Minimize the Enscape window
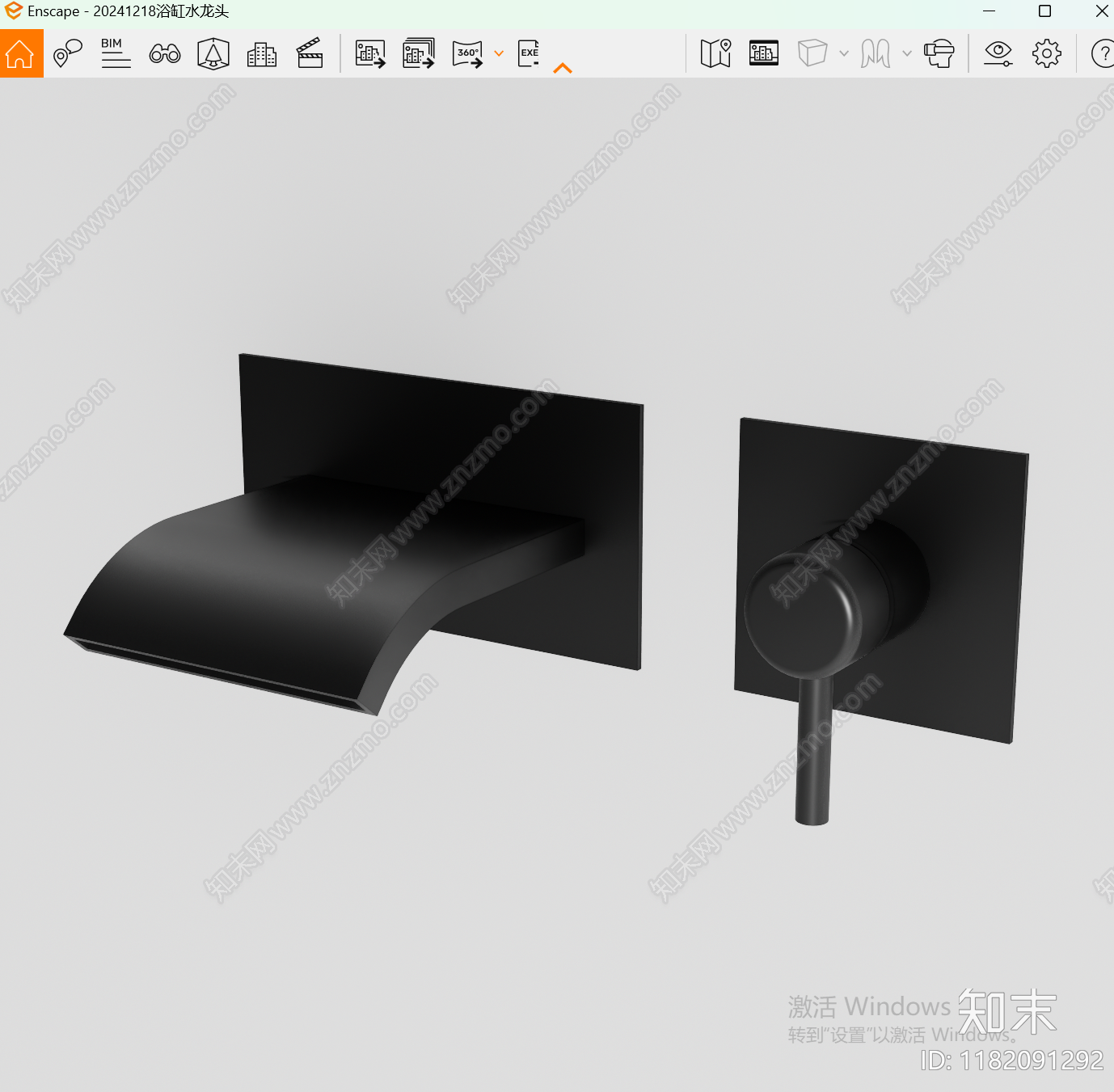Viewport: 1114px width, 1092px height. coord(989,11)
